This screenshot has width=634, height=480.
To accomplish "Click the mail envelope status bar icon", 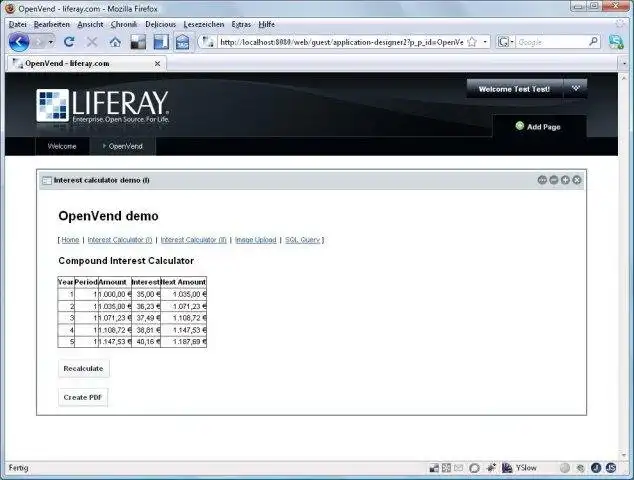I will click(x=458, y=468).
